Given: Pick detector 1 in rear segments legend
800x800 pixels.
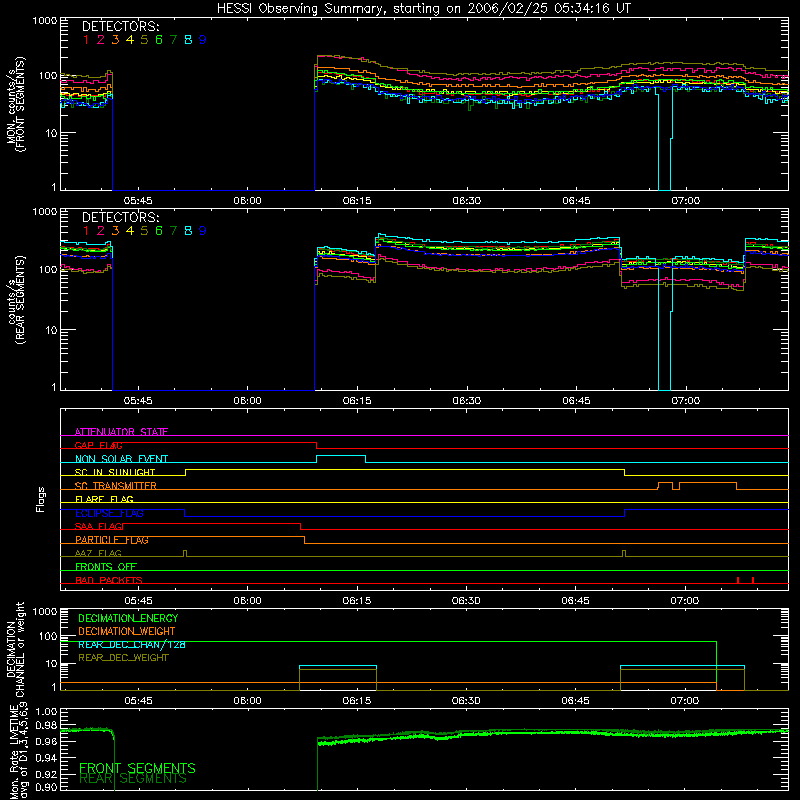Looking at the screenshot, I should [86, 231].
